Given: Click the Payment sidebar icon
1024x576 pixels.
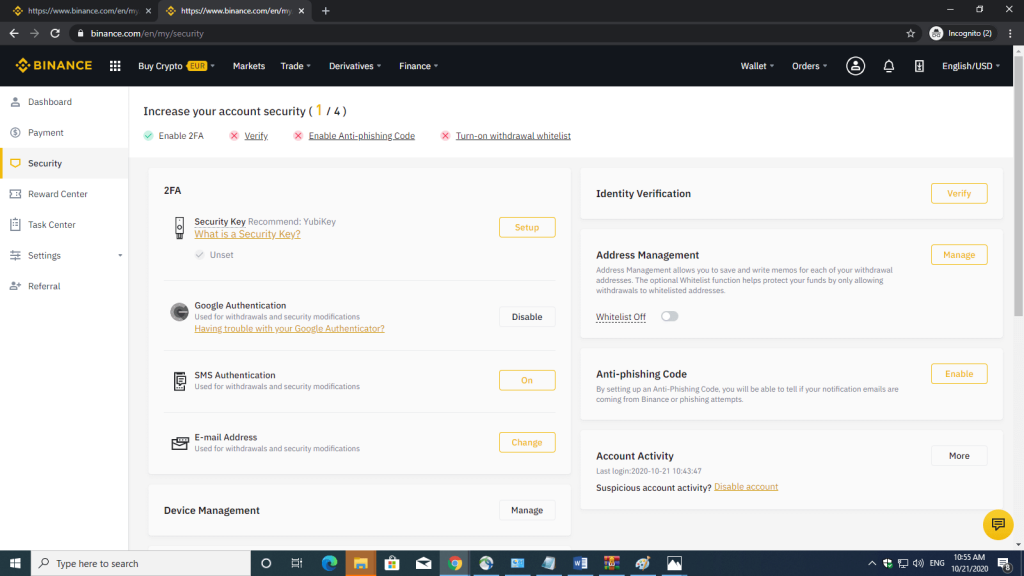Looking at the screenshot, I should point(15,133).
